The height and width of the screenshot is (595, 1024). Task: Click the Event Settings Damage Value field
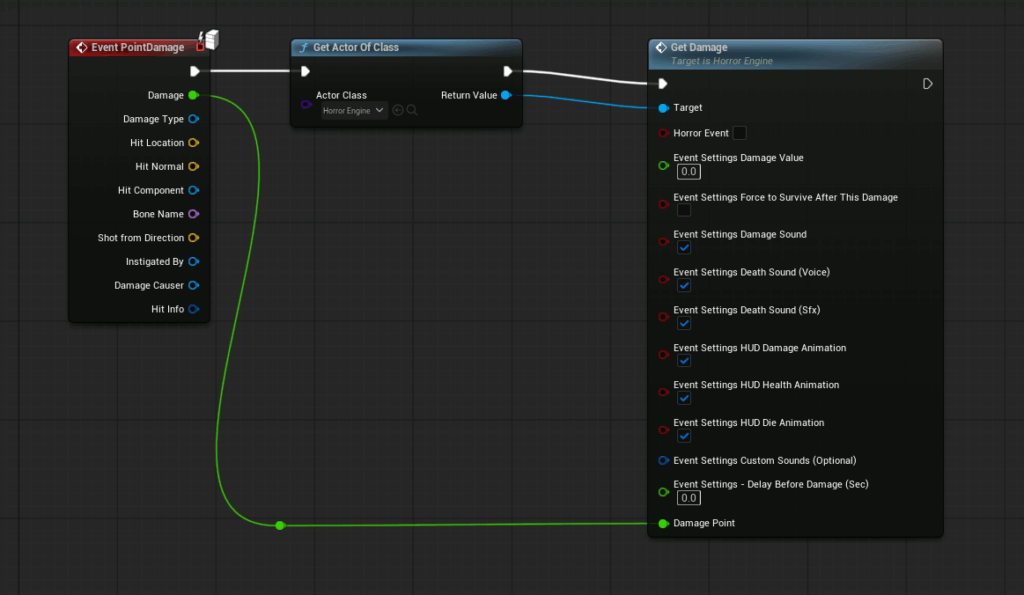[x=688, y=172]
